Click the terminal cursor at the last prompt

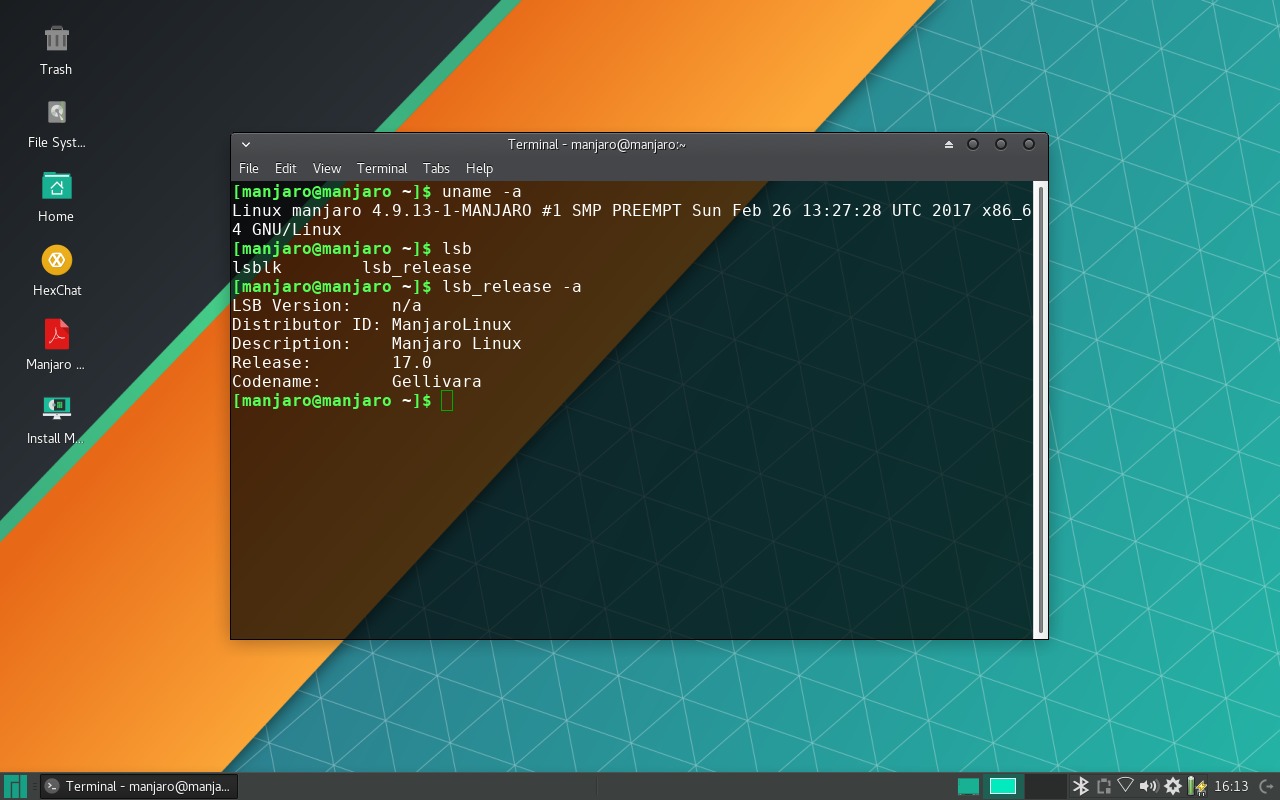447,401
